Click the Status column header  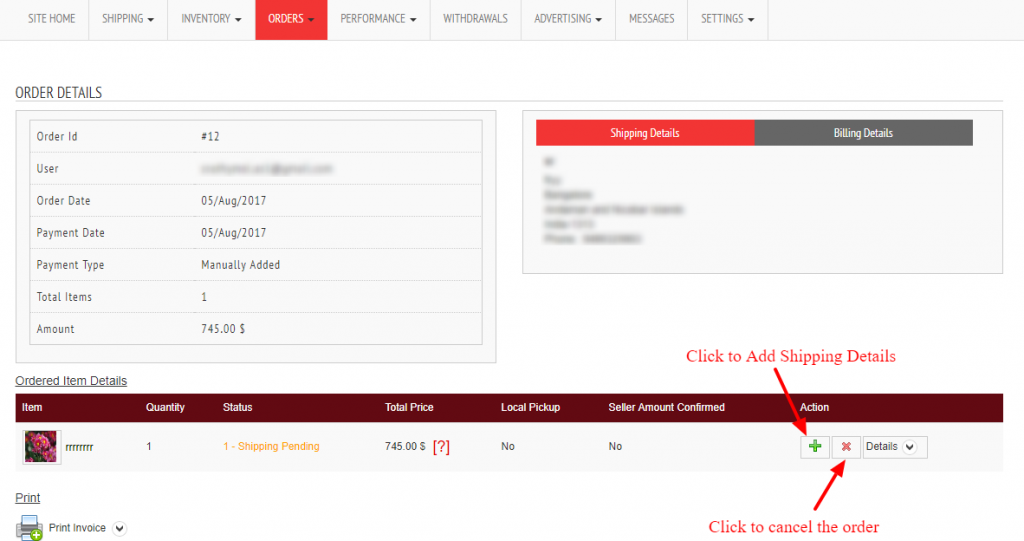click(237, 407)
